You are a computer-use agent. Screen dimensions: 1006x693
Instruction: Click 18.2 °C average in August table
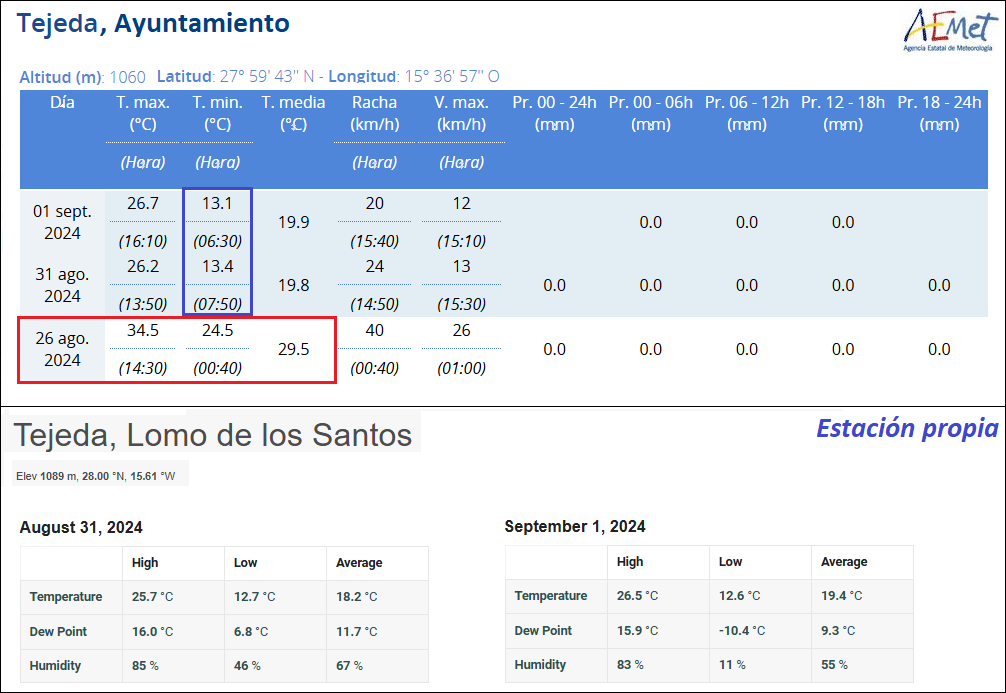(x=357, y=597)
